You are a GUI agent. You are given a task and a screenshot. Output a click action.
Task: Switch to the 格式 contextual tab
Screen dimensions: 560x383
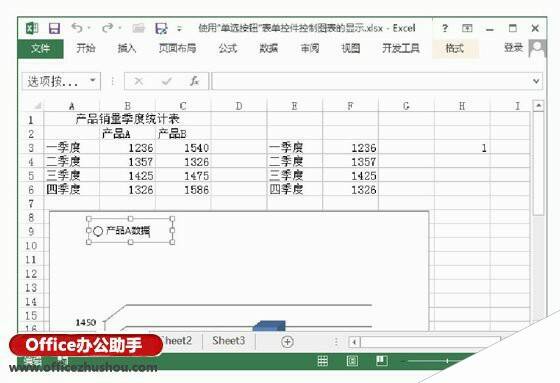click(455, 48)
